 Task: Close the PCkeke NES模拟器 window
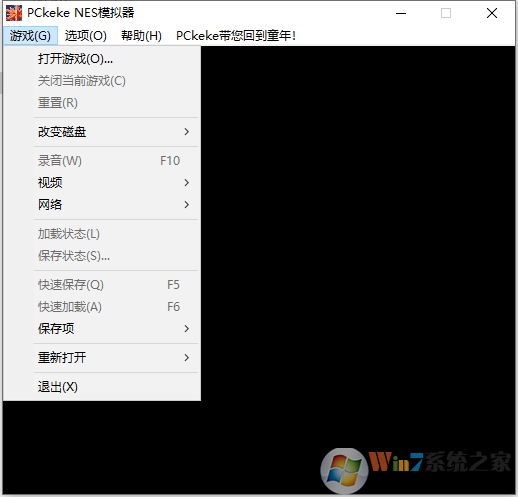tap(492, 13)
